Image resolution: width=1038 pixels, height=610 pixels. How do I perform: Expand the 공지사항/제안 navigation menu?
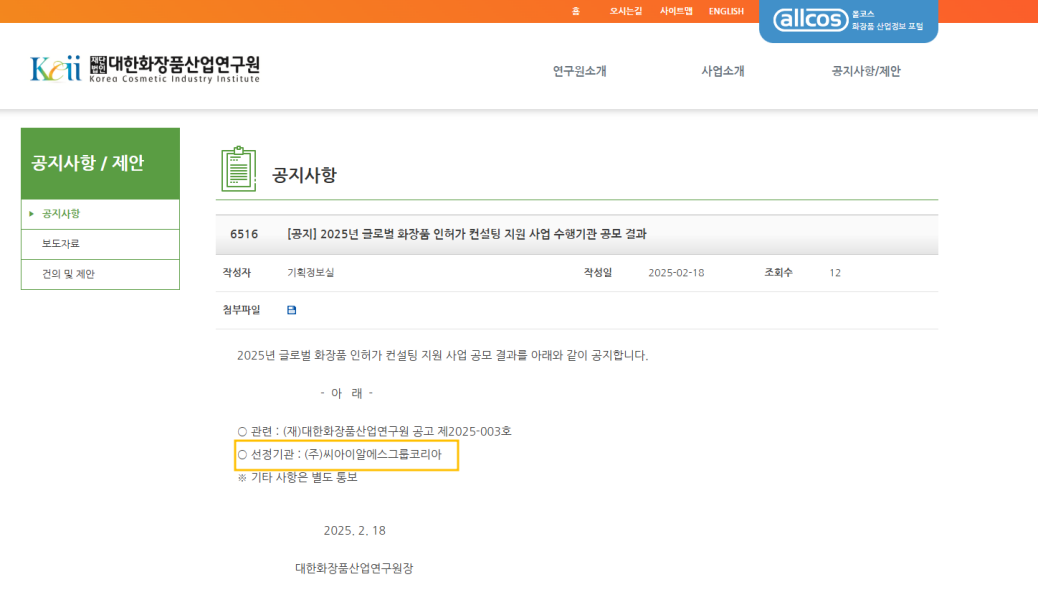point(866,71)
